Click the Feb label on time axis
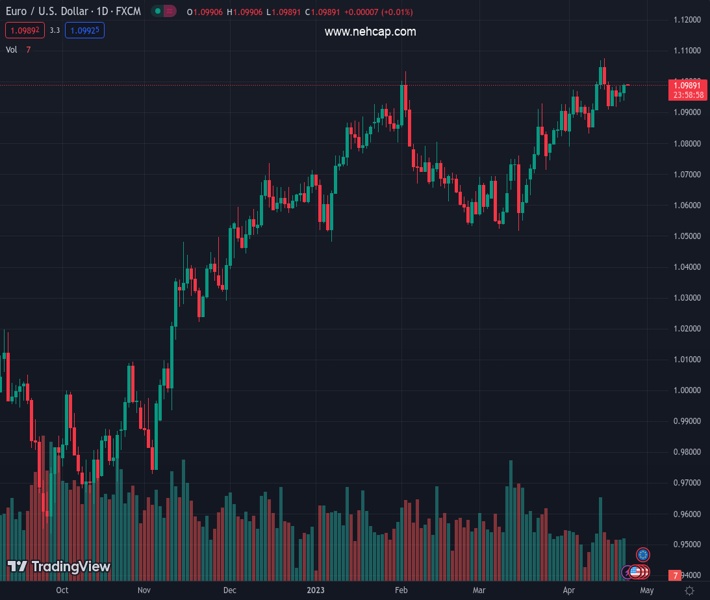This screenshot has width=710, height=600. [399, 590]
